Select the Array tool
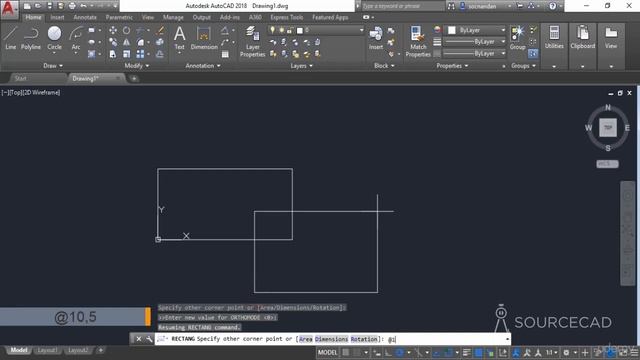This screenshot has width=640, height=360. tap(140, 54)
